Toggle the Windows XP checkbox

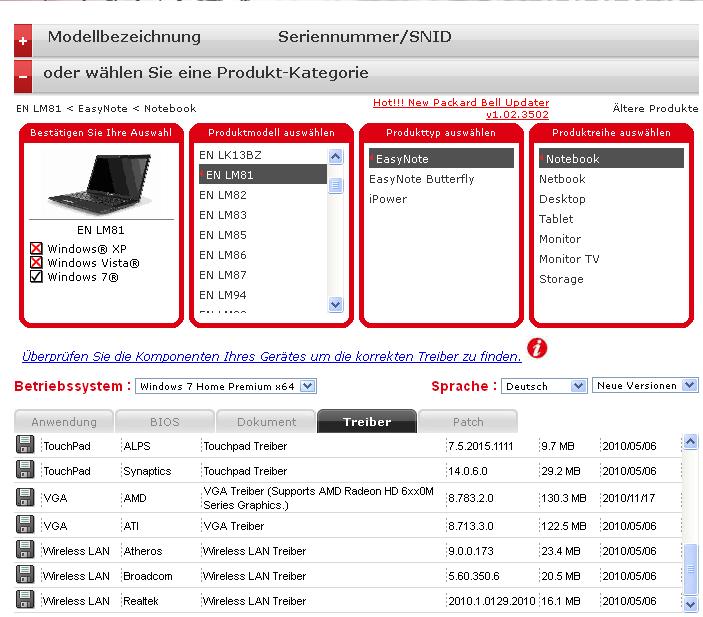pos(36,248)
